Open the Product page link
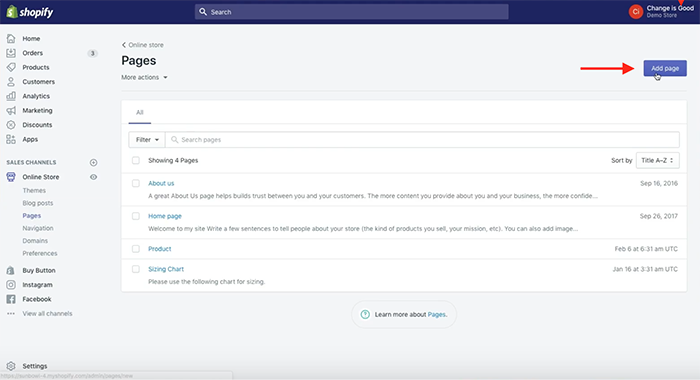The width and height of the screenshot is (700, 380). (x=159, y=249)
